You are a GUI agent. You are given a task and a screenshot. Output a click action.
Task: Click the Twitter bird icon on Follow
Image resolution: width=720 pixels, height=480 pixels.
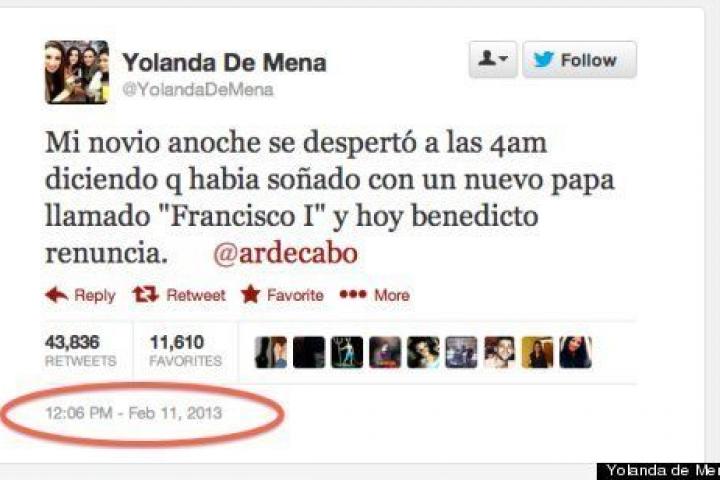tap(544, 59)
